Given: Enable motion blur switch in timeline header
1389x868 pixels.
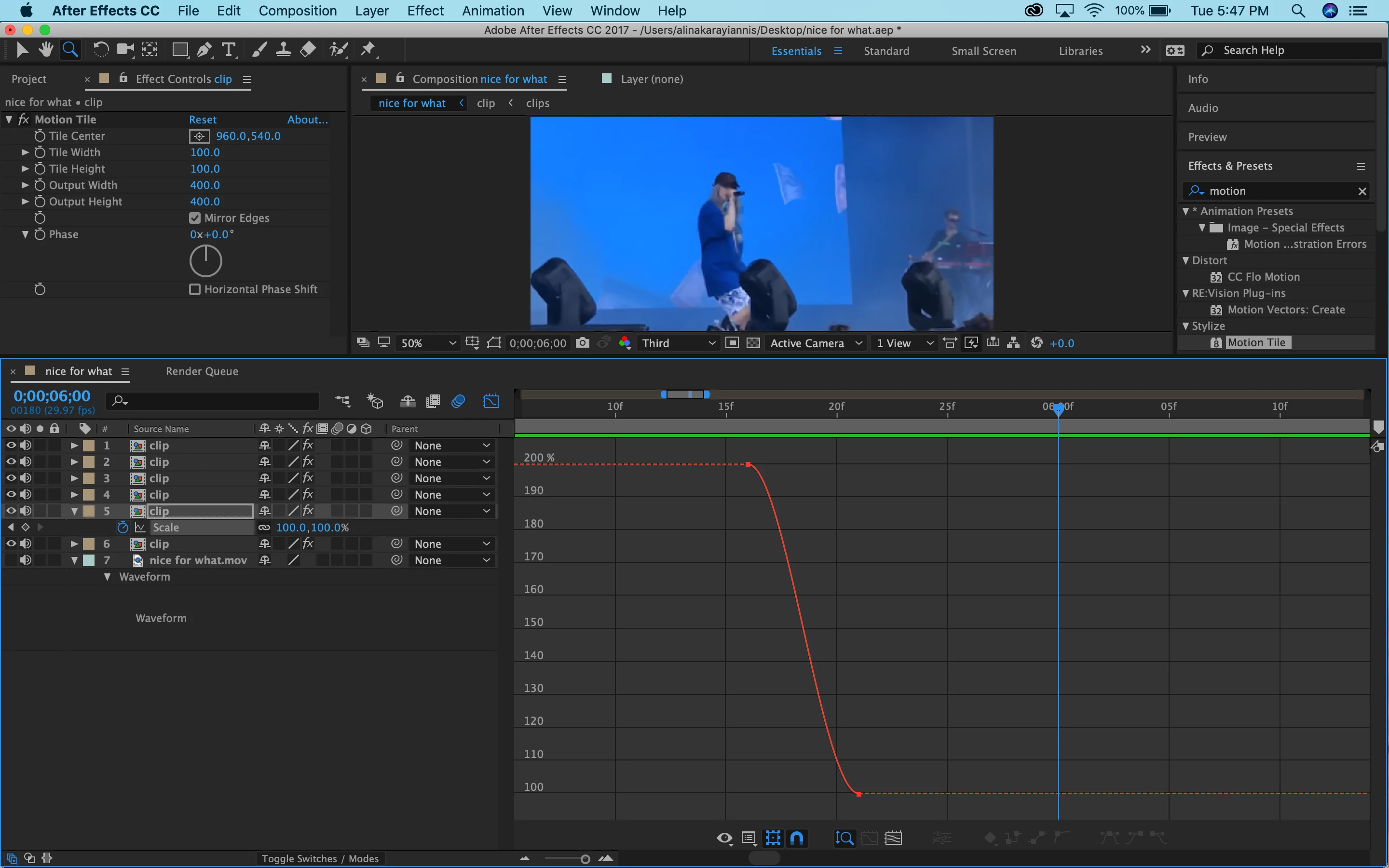Looking at the screenshot, I should [x=458, y=401].
